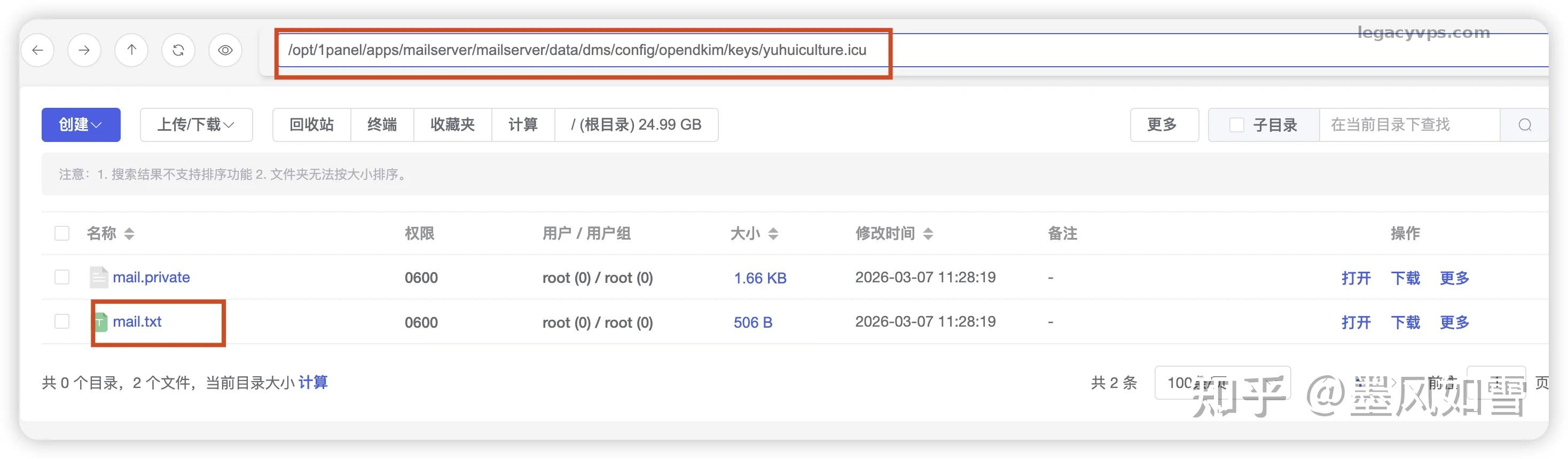
Task: Open 回收站 recycle bin
Action: (312, 125)
